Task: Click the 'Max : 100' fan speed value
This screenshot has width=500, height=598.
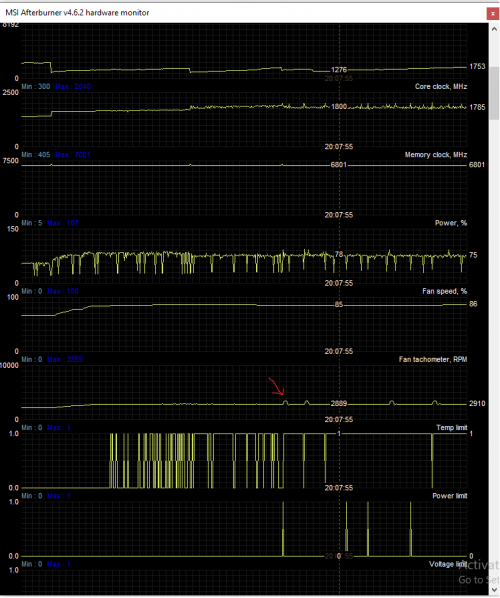Action: (63, 291)
